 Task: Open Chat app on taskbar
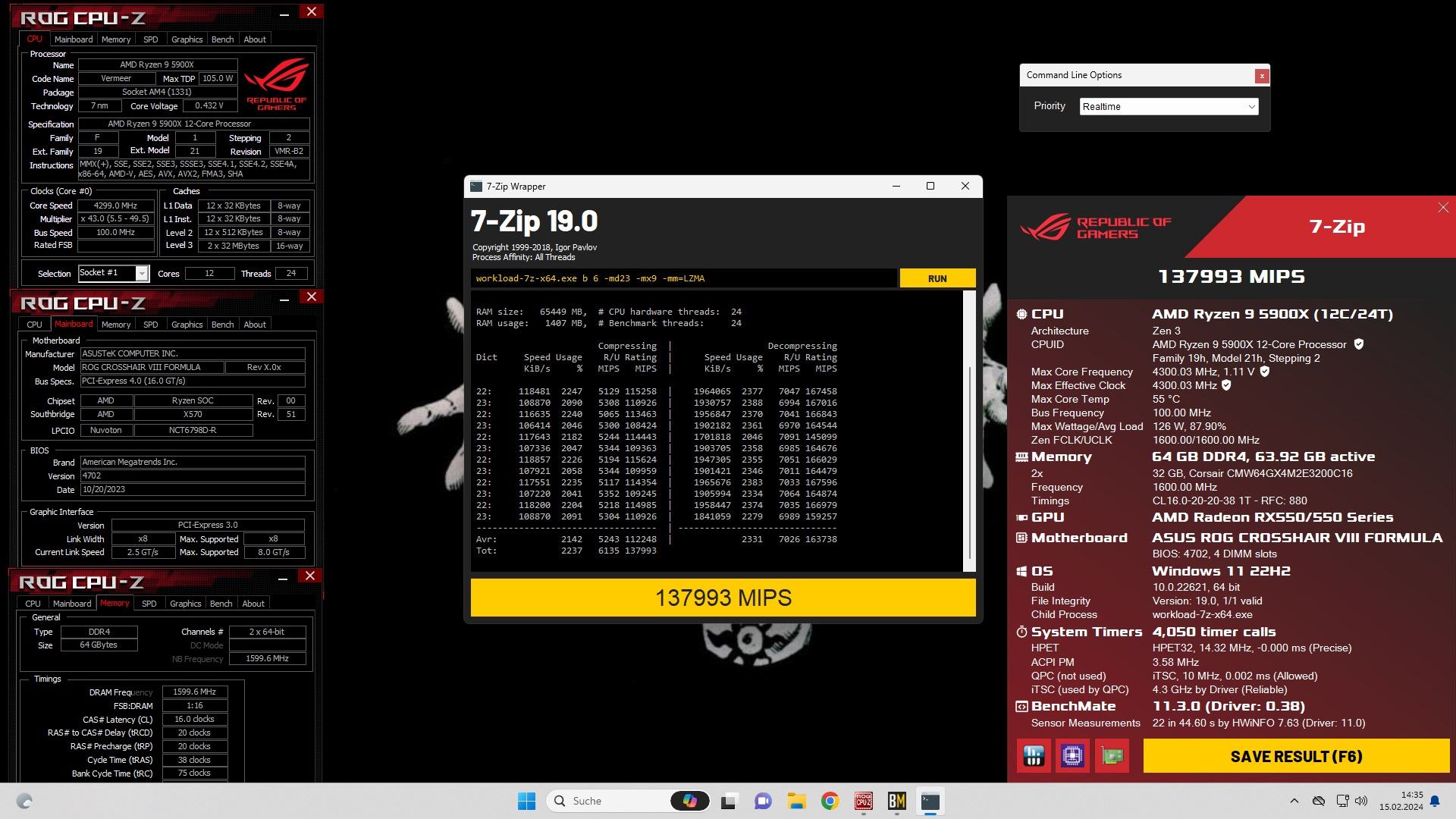click(763, 801)
